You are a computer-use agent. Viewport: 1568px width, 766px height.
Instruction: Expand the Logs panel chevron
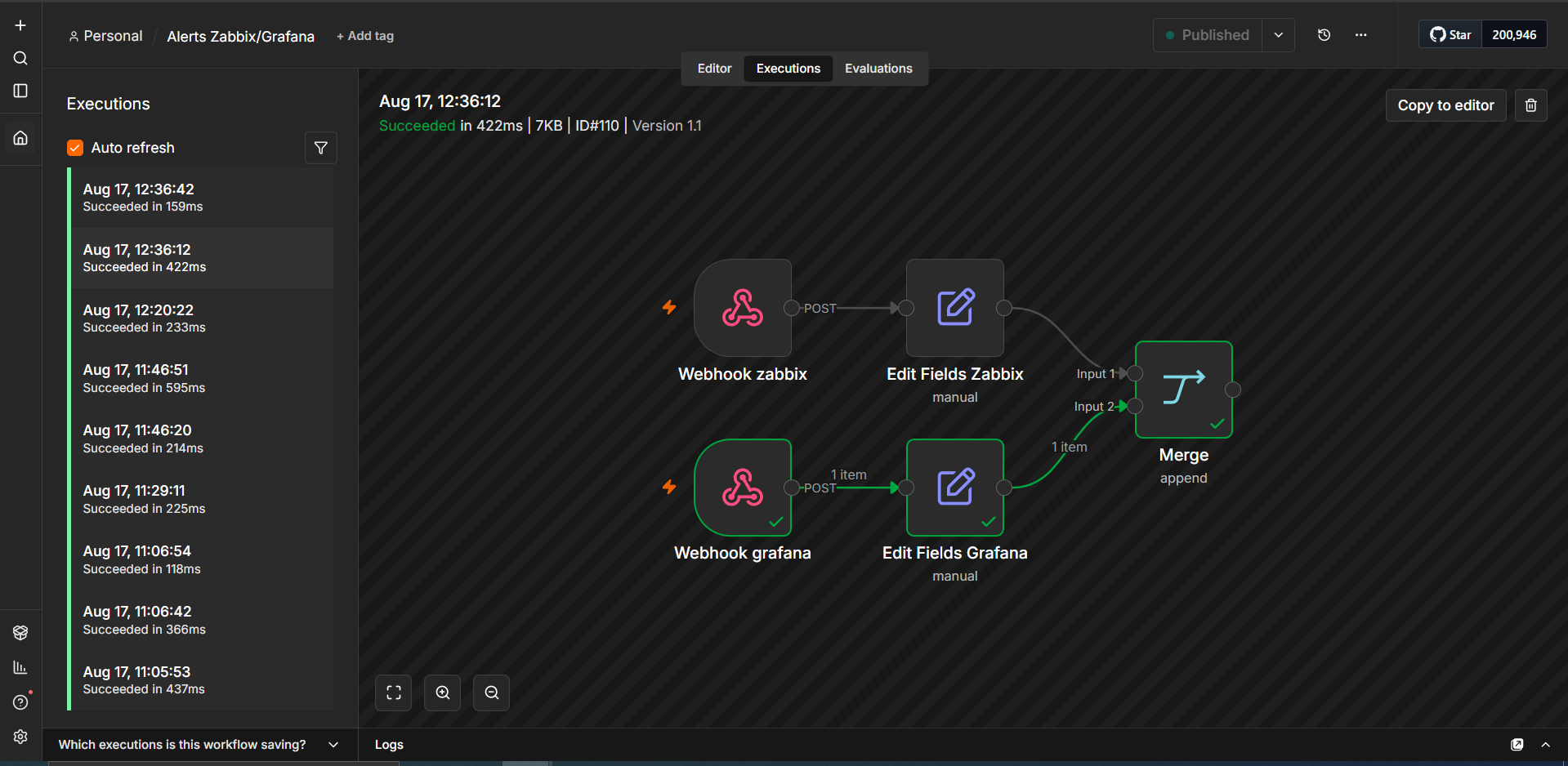coord(1546,745)
